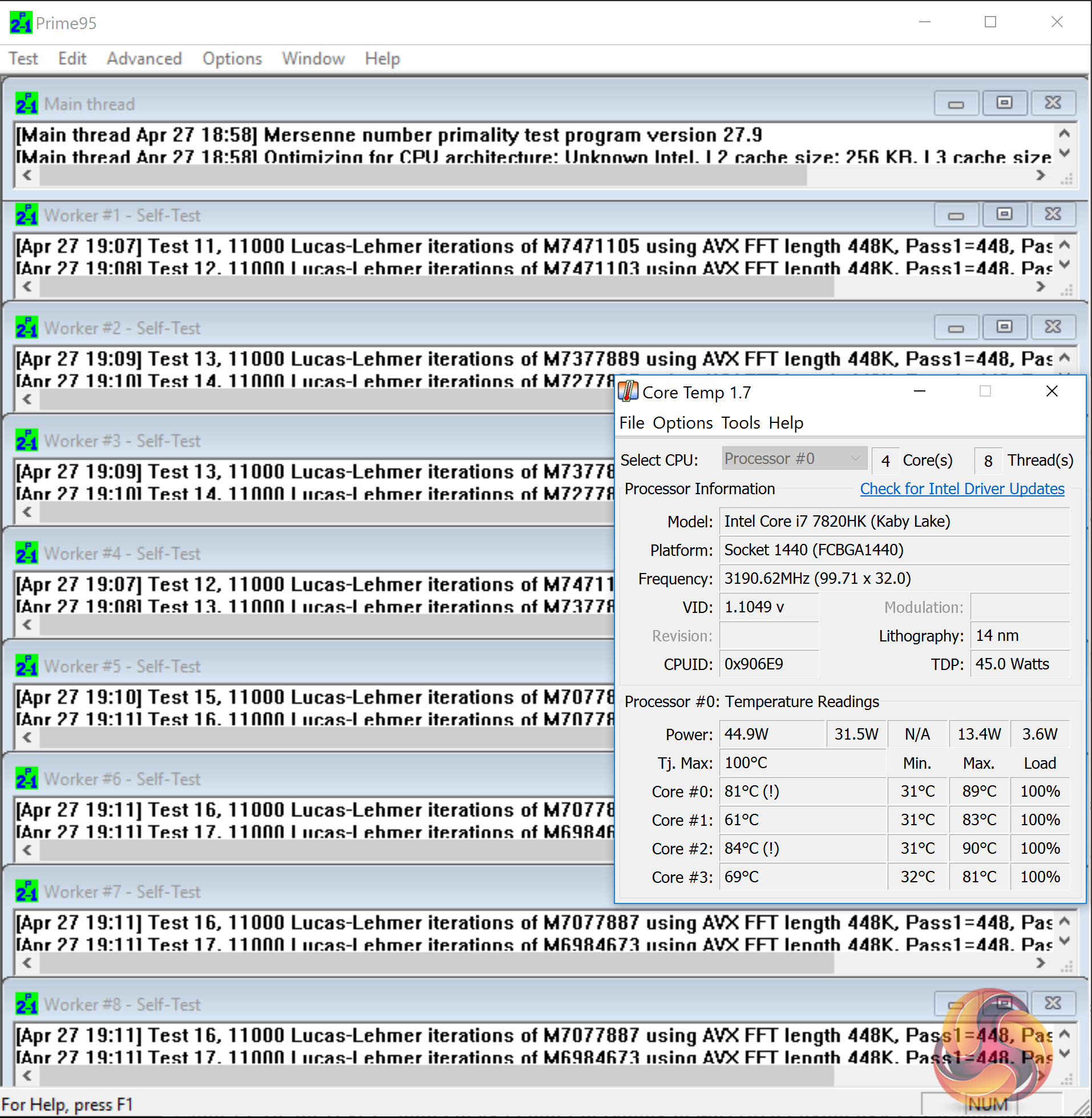Click the Core #3 temperature '69°C'

click(803, 877)
